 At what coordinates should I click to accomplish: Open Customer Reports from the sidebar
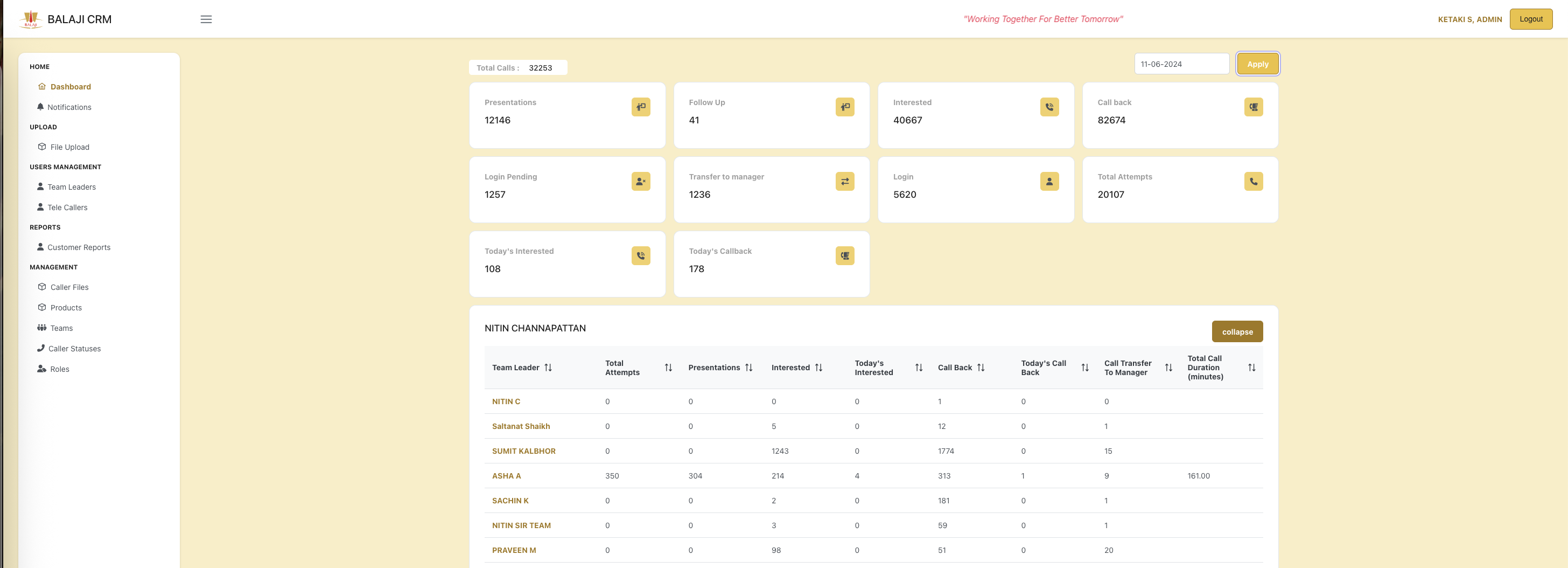click(79, 247)
